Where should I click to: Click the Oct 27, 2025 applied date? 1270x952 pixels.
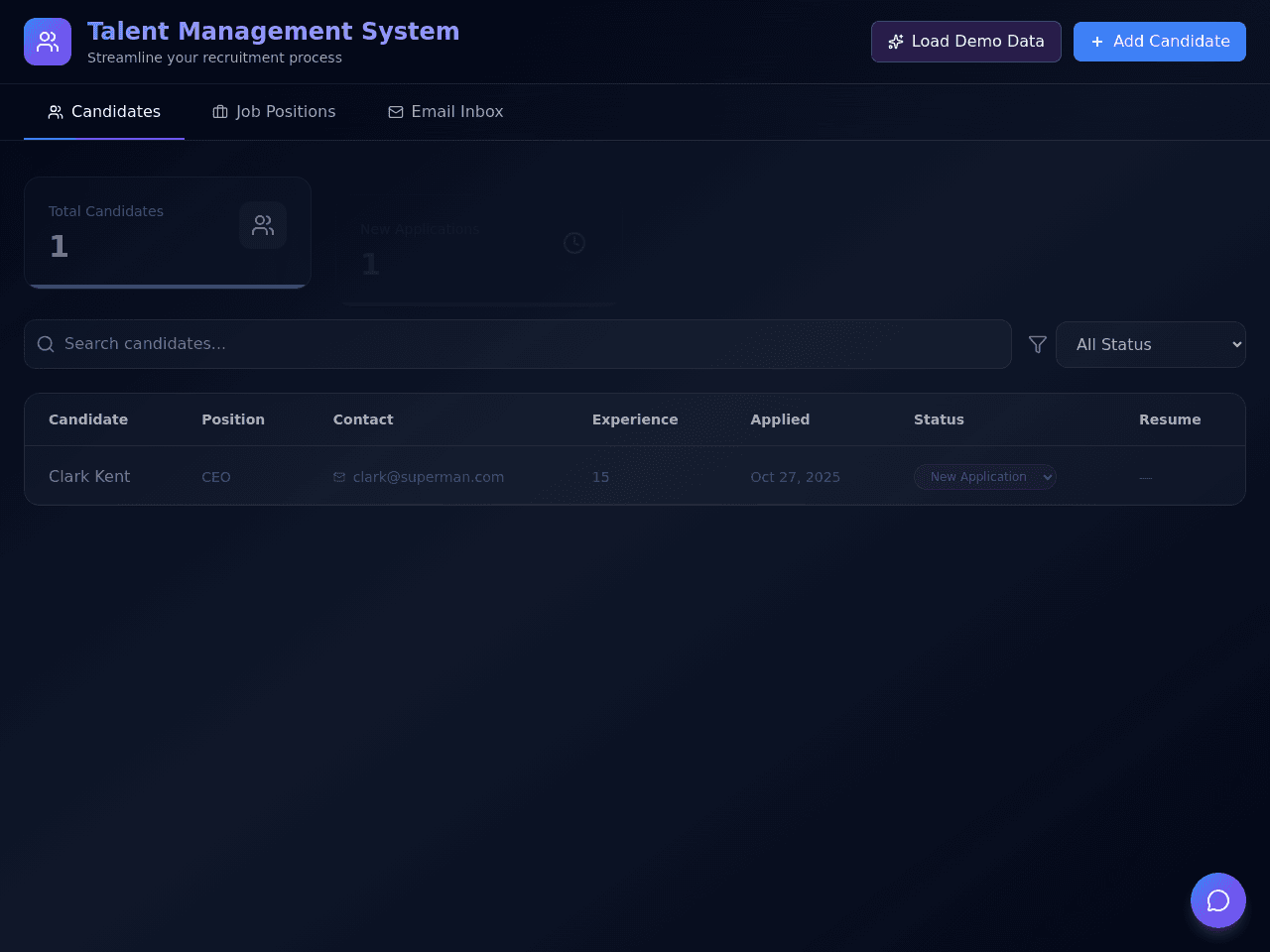(796, 477)
